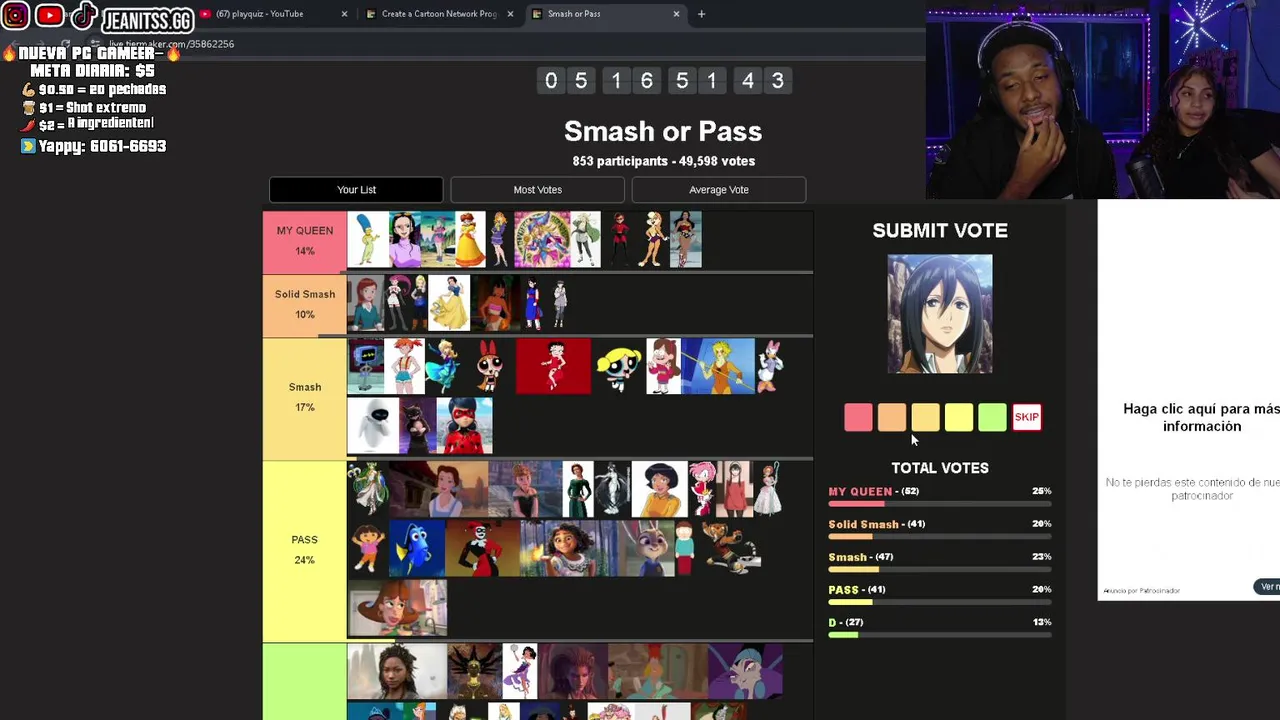Click the Smash 17% tier label
This screenshot has height=720, width=1280.
point(305,397)
